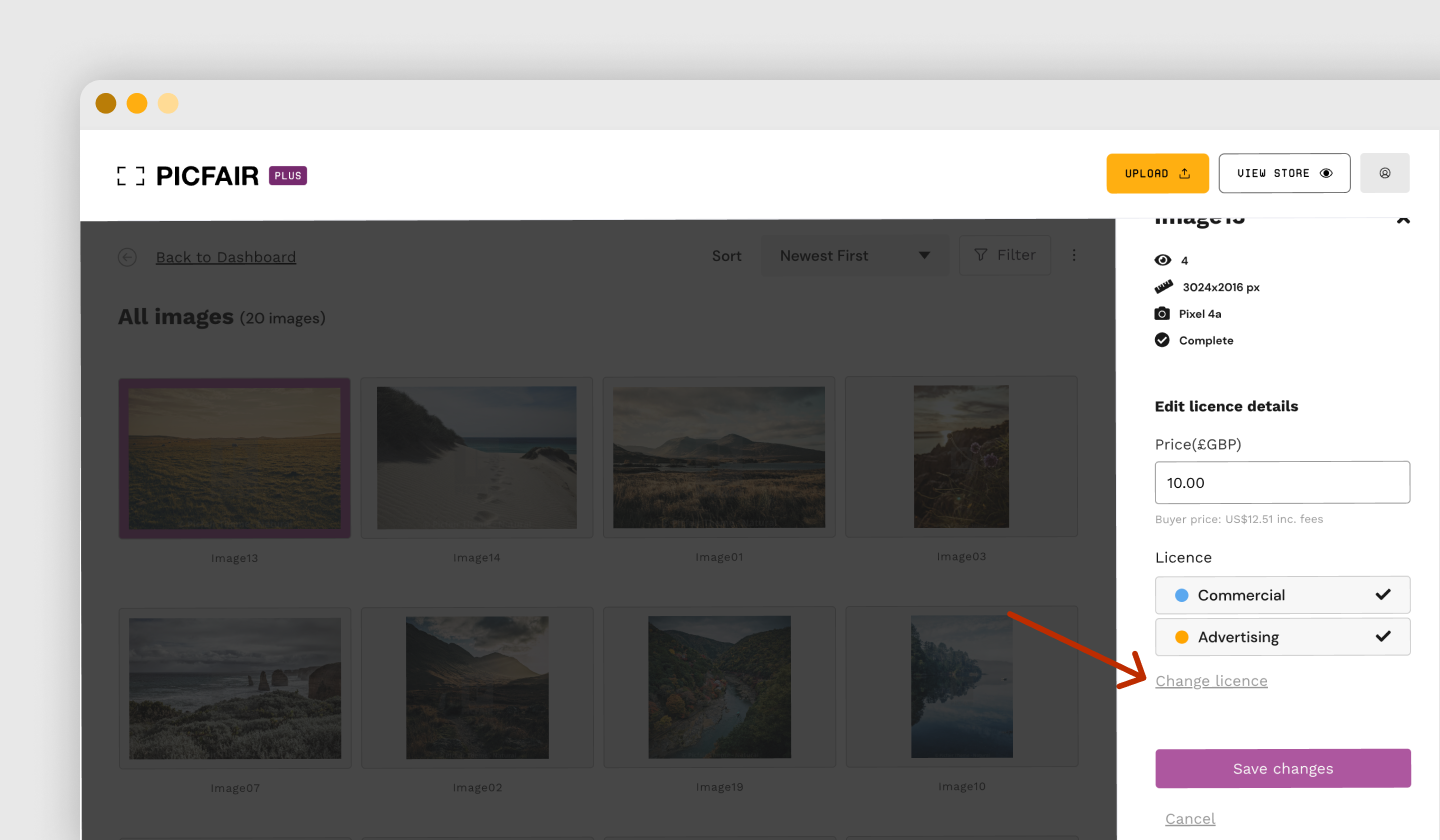Screen dimensions: 1440x840
Task: Select the Image02 thumbnail
Action: coord(477,688)
